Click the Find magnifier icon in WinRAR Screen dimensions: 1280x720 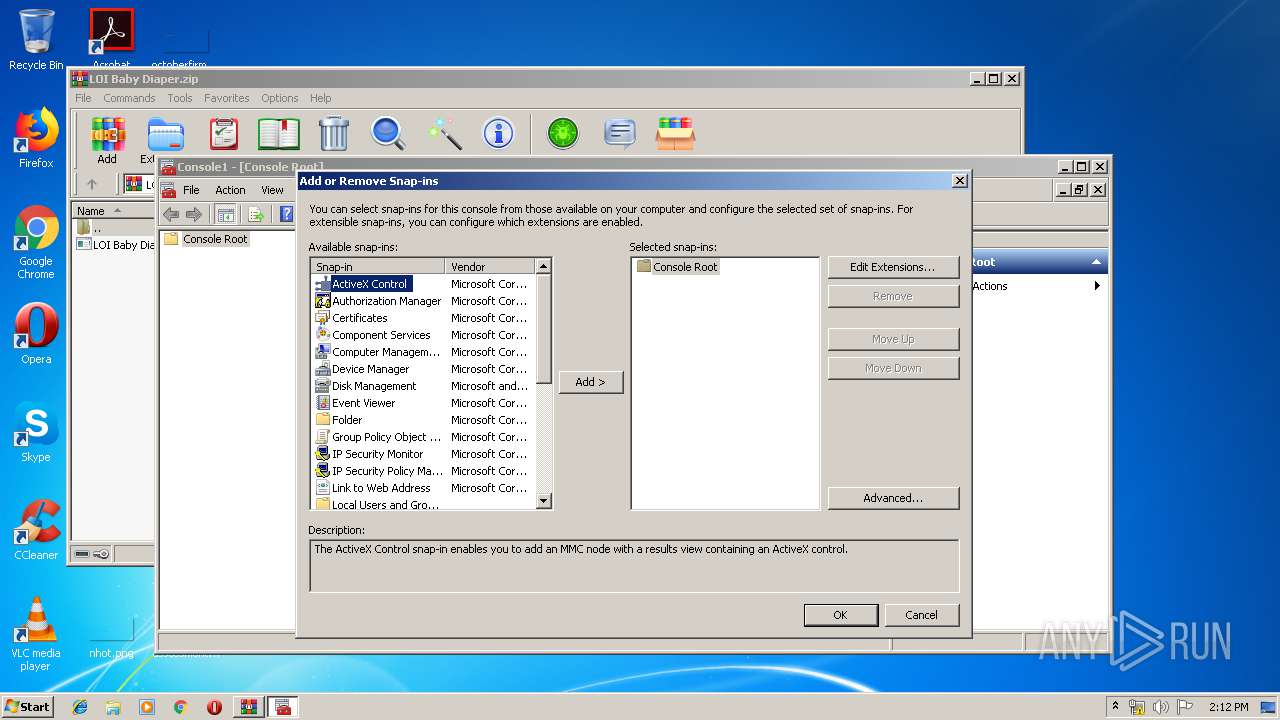coord(388,133)
